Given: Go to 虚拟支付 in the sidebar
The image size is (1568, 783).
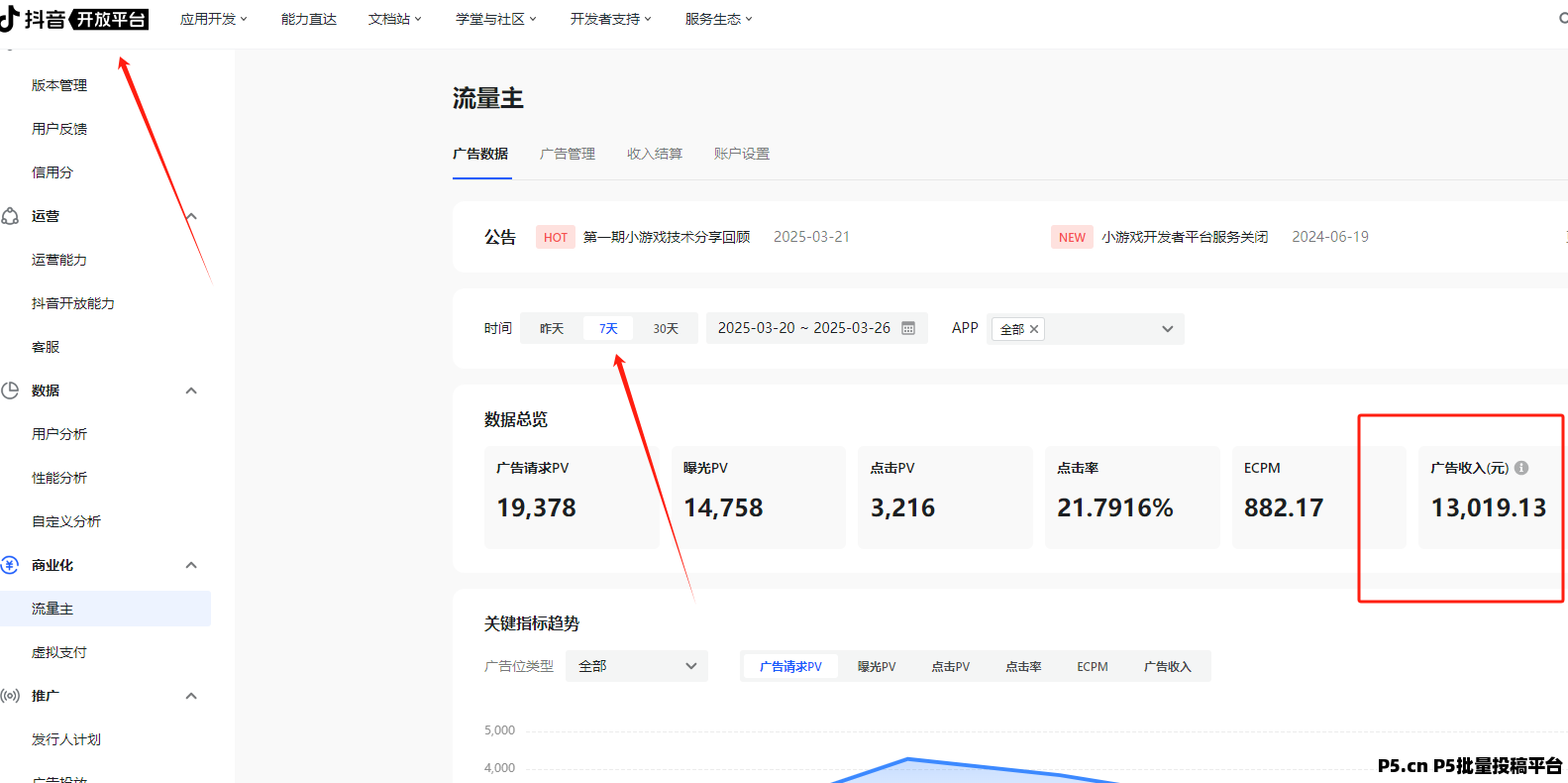Looking at the screenshot, I should coord(59,652).
